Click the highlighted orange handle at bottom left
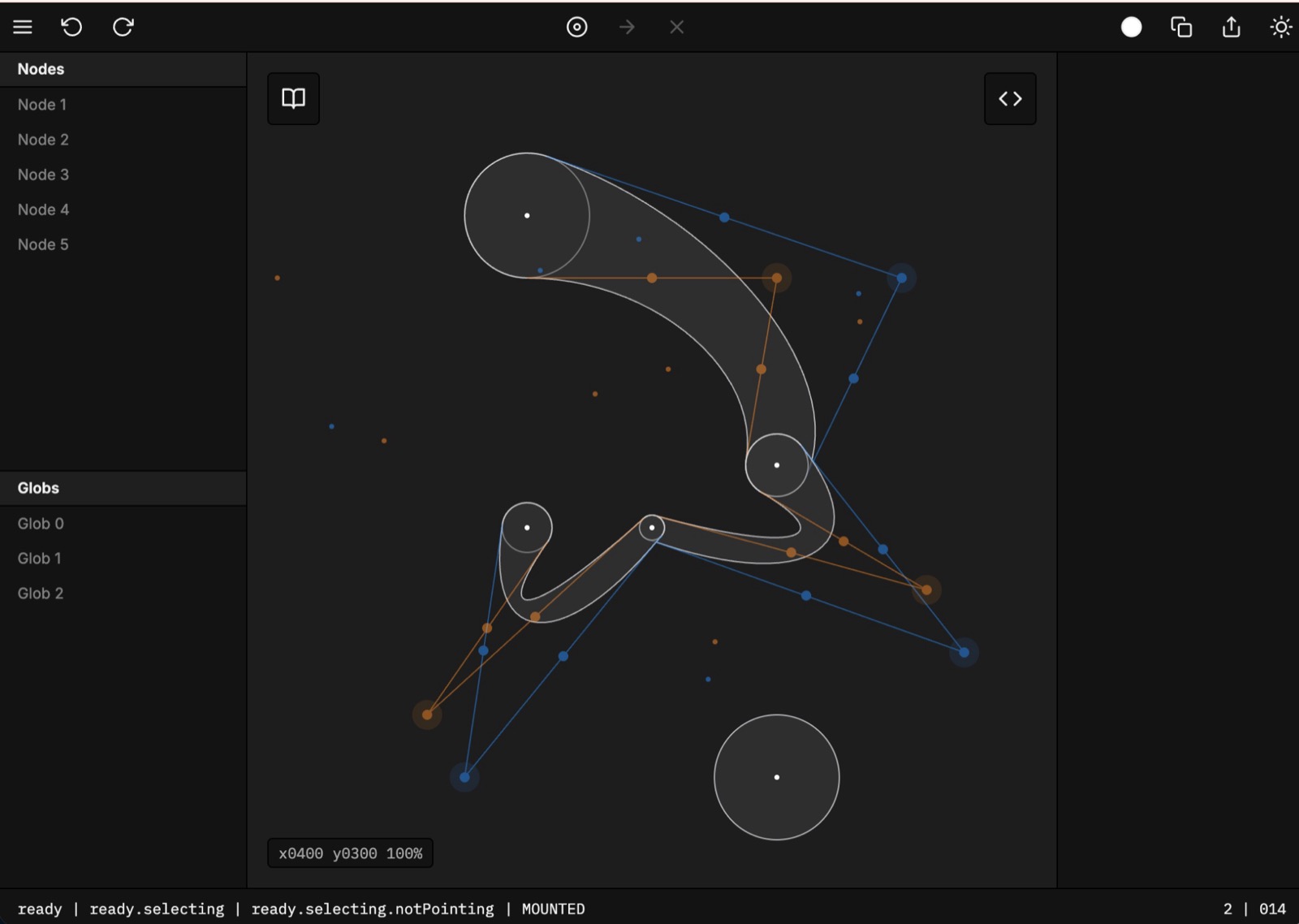The height and width of the screenshot is (924, 1299). tap(427, 715)
